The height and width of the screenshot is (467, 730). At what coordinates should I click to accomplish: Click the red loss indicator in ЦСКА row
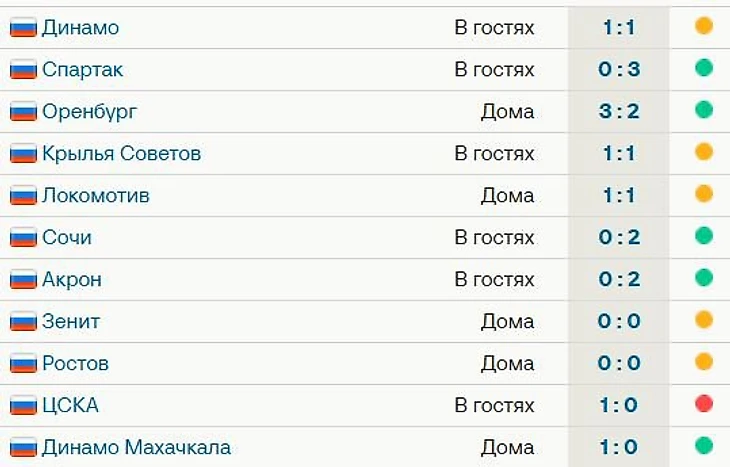pyautogui.click(x=704, y=404)
